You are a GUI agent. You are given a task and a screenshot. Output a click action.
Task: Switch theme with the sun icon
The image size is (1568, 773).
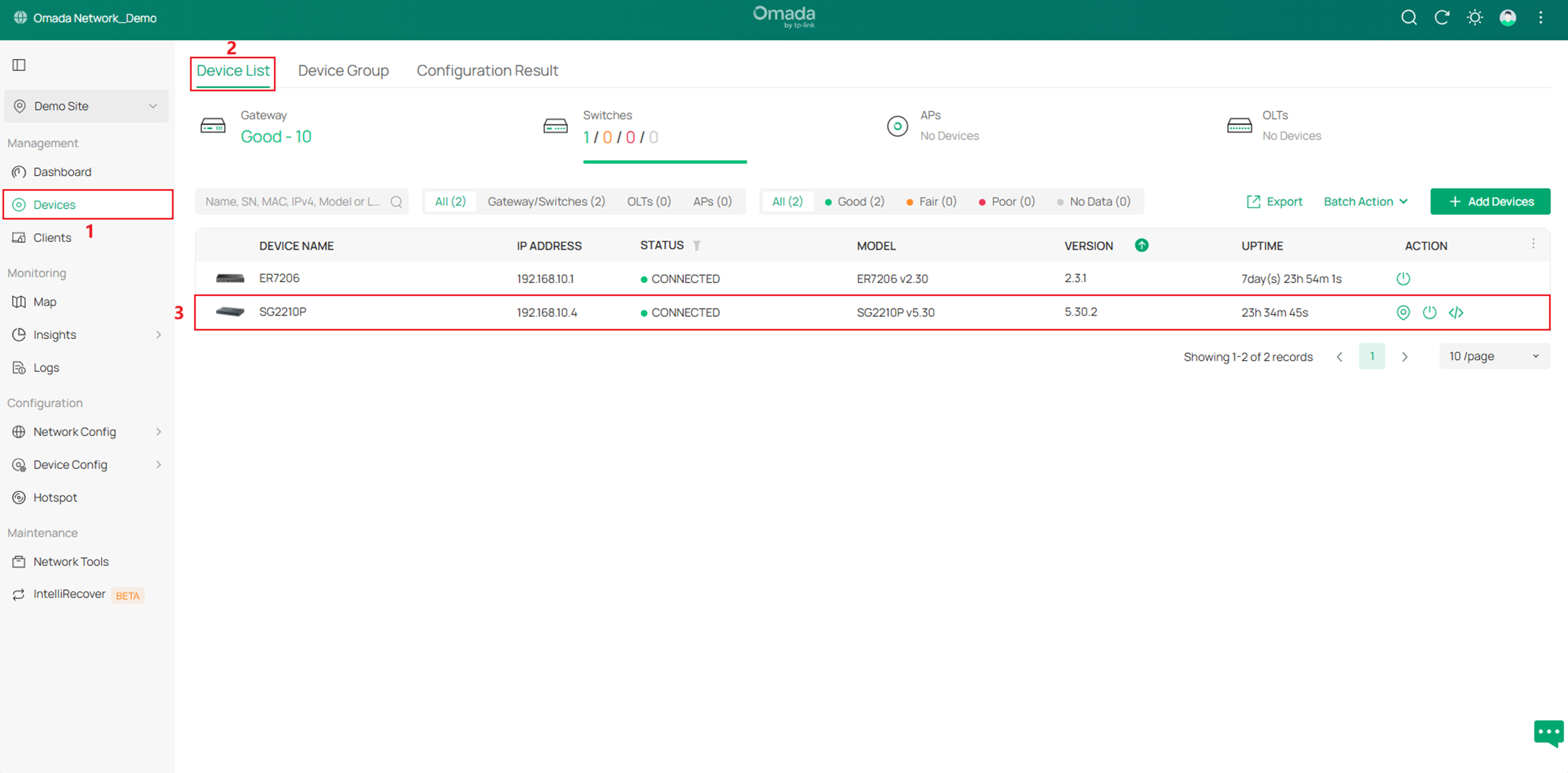pos(1474,18)
